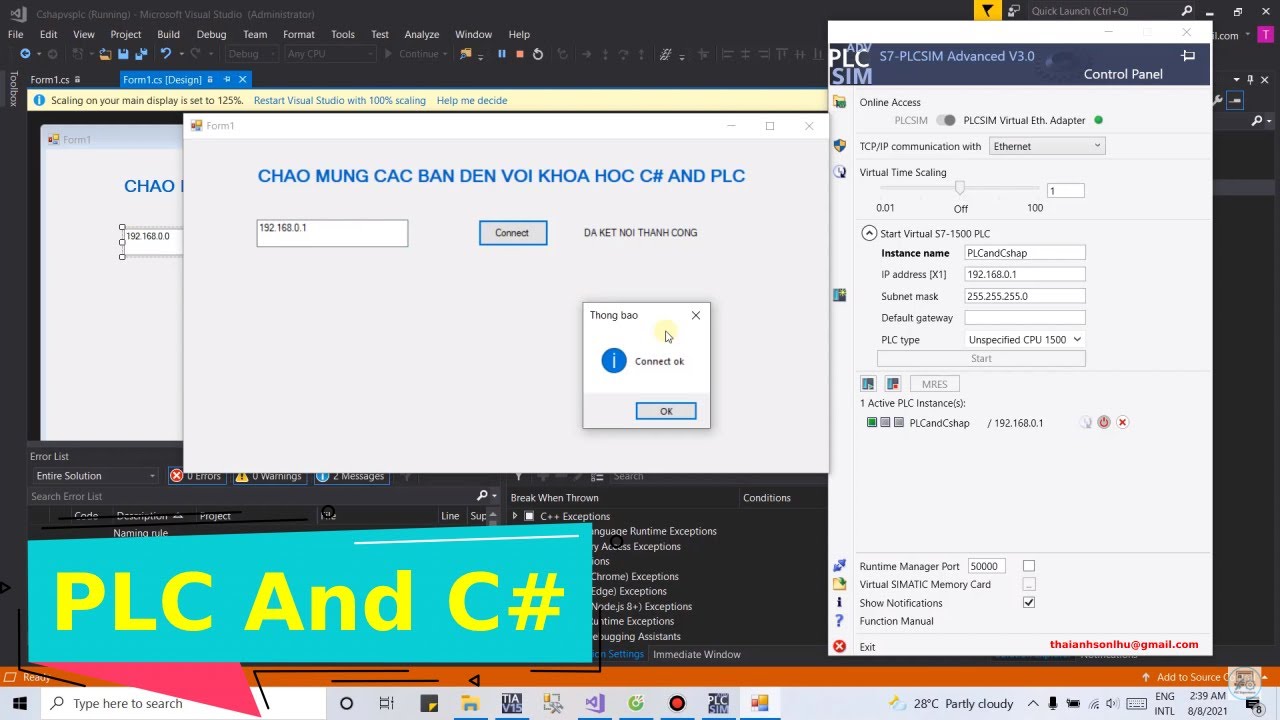The width and height of the screenshot is (1280, 720).
Task: Open the Function Manual
Action: pyautogui.click(x=896, y=621)
